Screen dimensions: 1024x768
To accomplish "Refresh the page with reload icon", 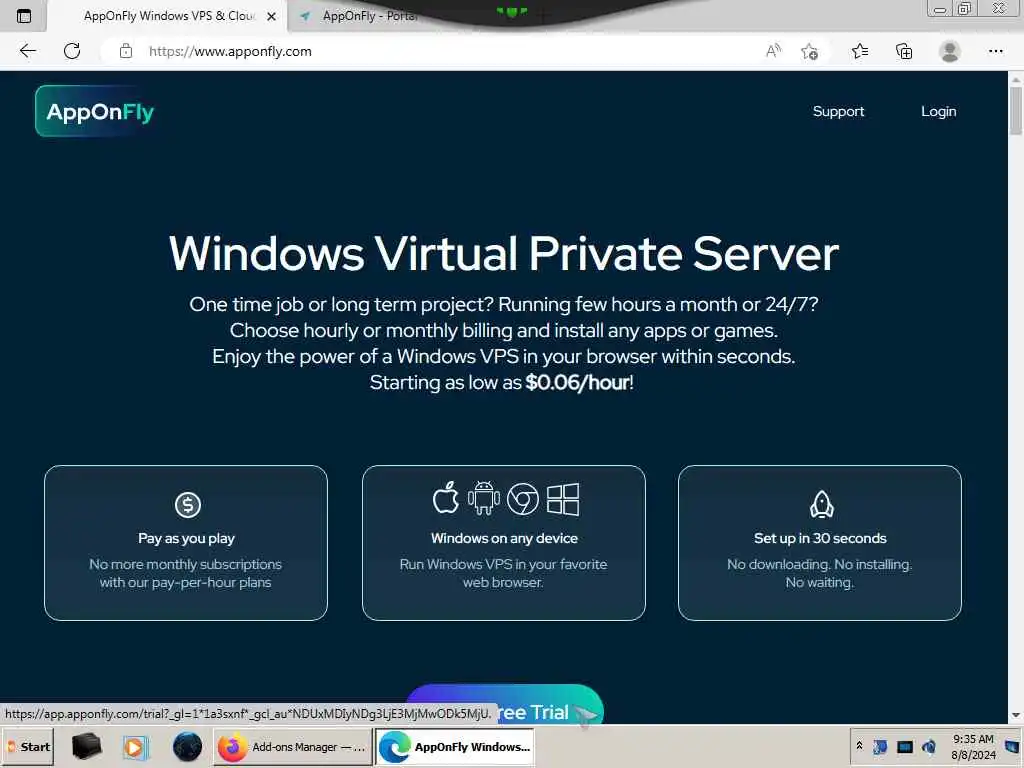I will click(72, 51).
